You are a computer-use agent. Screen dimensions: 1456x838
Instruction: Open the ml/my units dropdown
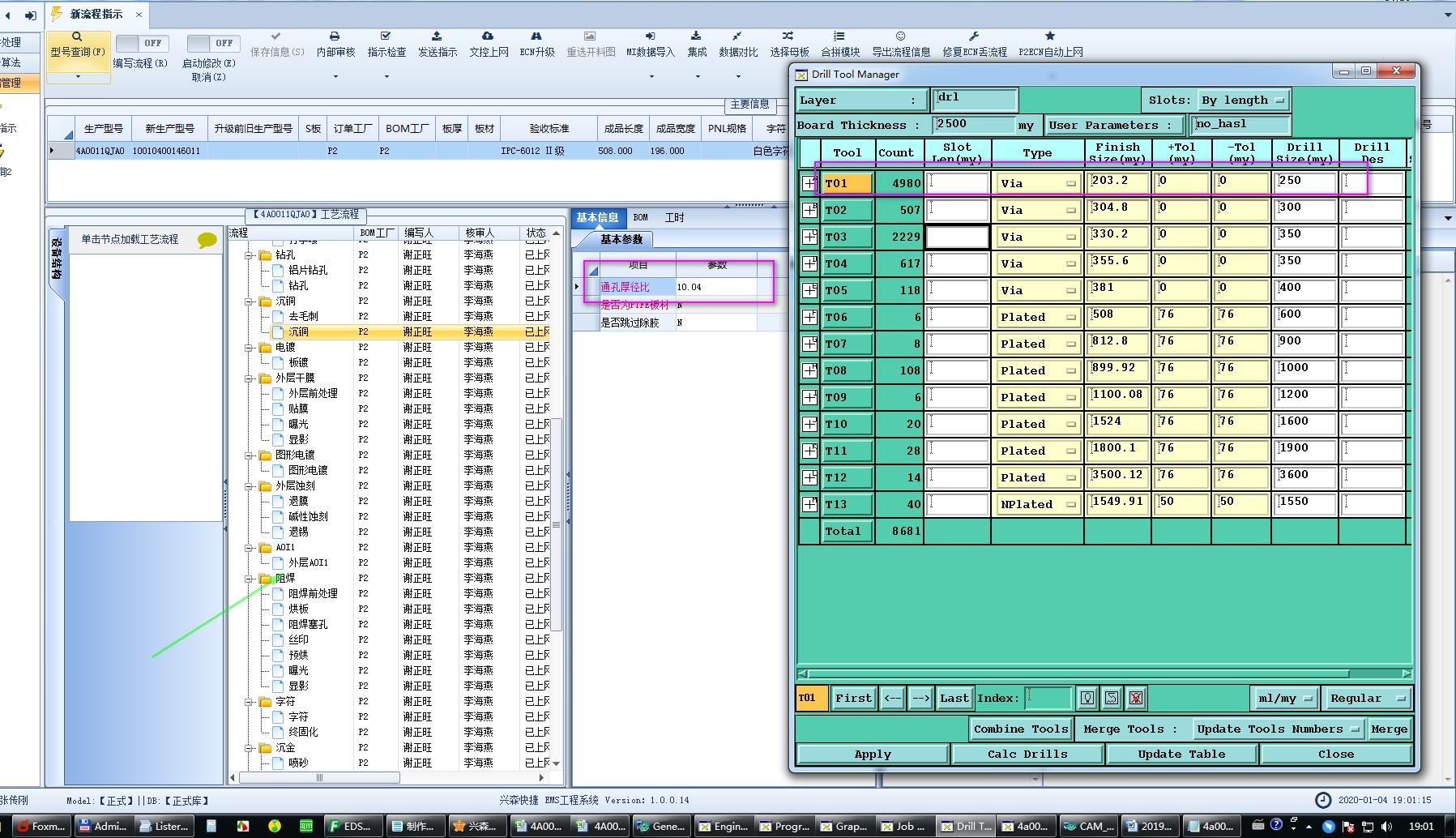point(1283,698)
